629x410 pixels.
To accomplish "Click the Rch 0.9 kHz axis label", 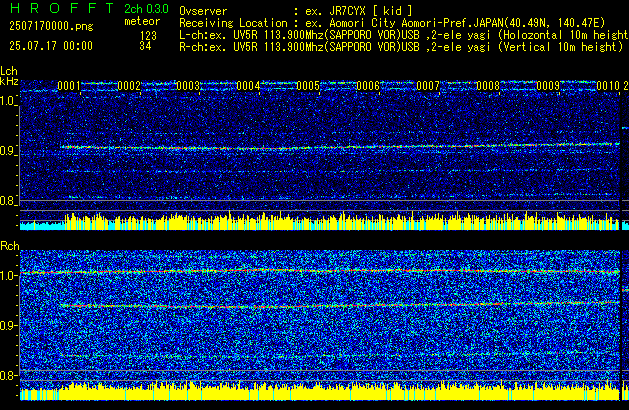I will pyautogui.click(x=8, y=325).
